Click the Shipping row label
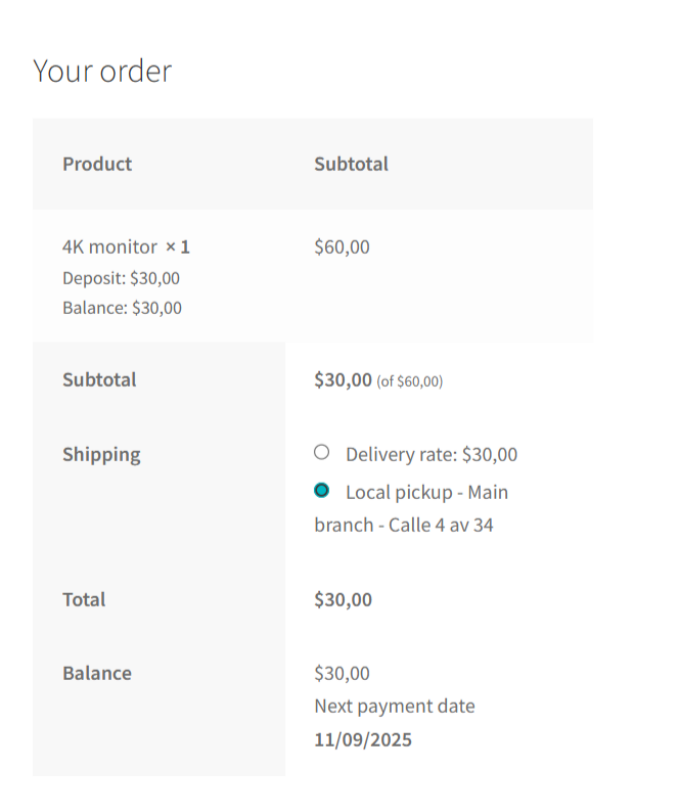This screenshot has width=680, height=804. coord(101,455)
